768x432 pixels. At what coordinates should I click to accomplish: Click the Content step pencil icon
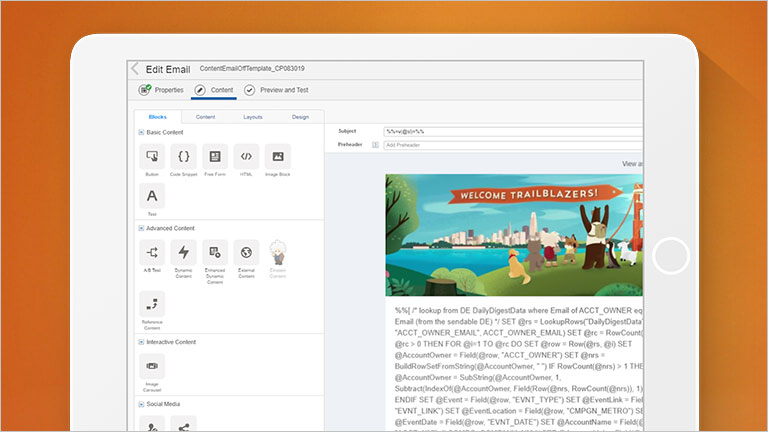click(x=200, y=90)
